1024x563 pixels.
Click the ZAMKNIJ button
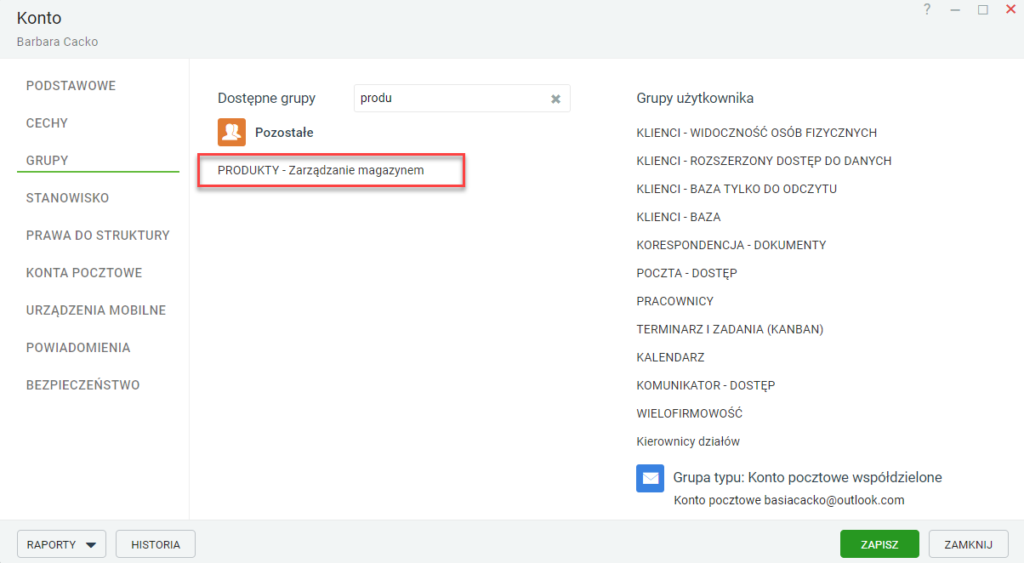968,544
